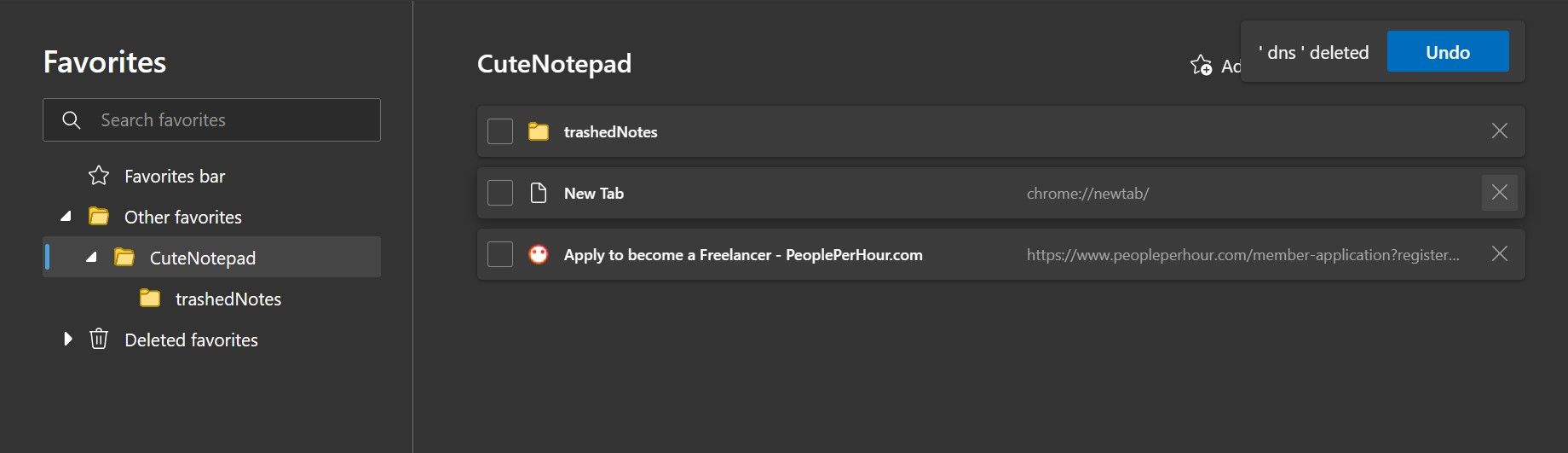Collapse the Other favorites tree node
Screen dimensions: 1568x453
[x=66, y=217]
